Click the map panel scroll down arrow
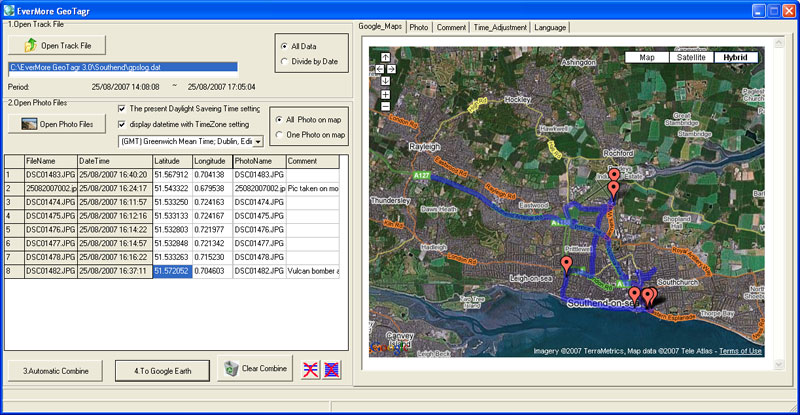Viewport: 800px width, 415px height. point(779,364)
